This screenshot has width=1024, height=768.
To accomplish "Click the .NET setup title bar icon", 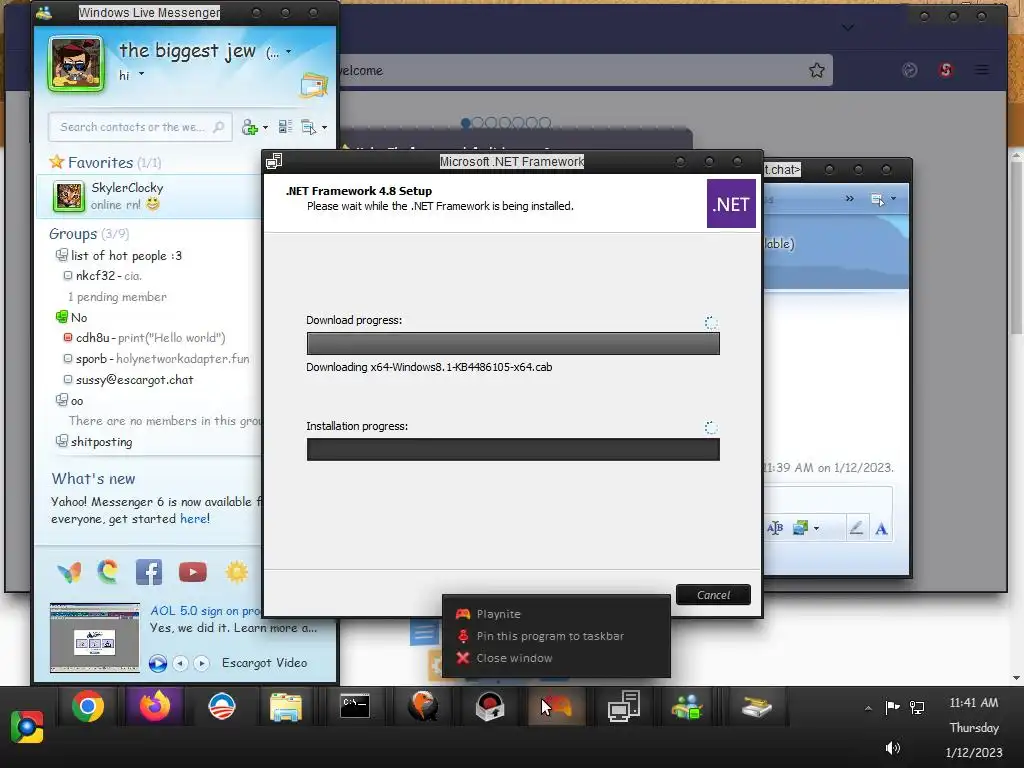I will tap(274, 161).
